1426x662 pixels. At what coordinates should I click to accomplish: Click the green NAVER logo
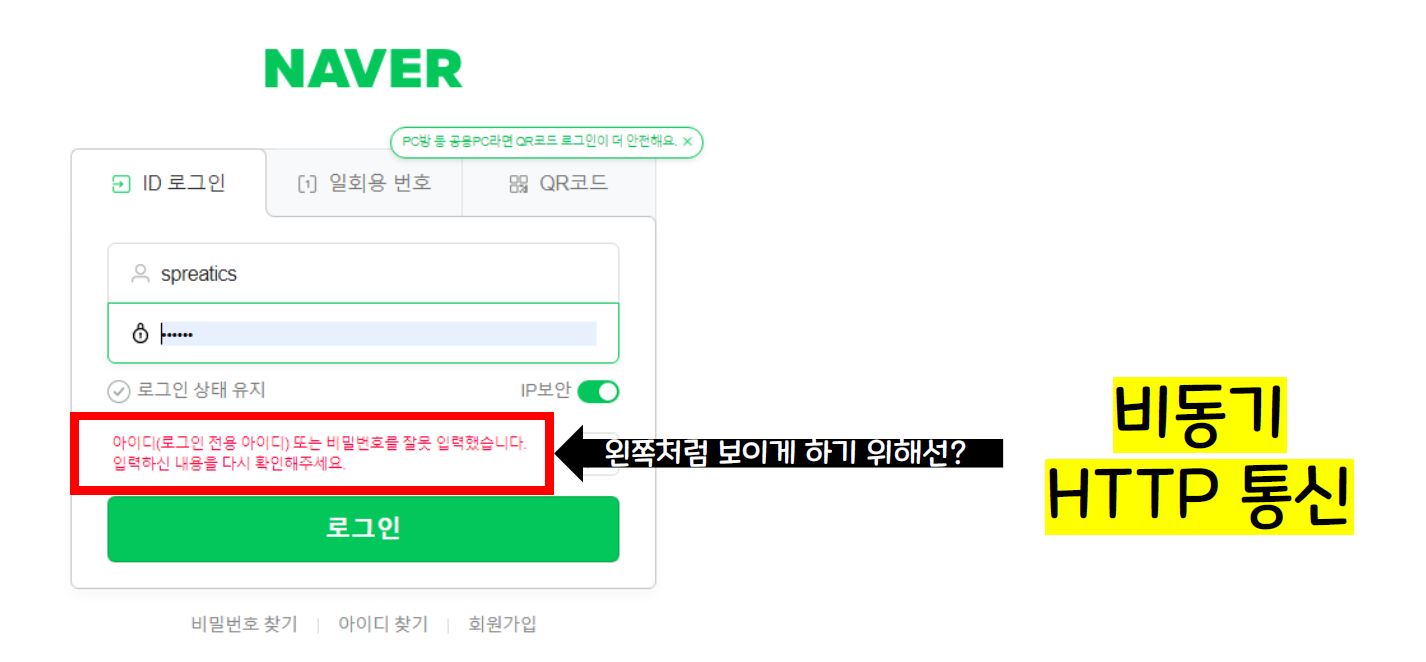[363, 69]
